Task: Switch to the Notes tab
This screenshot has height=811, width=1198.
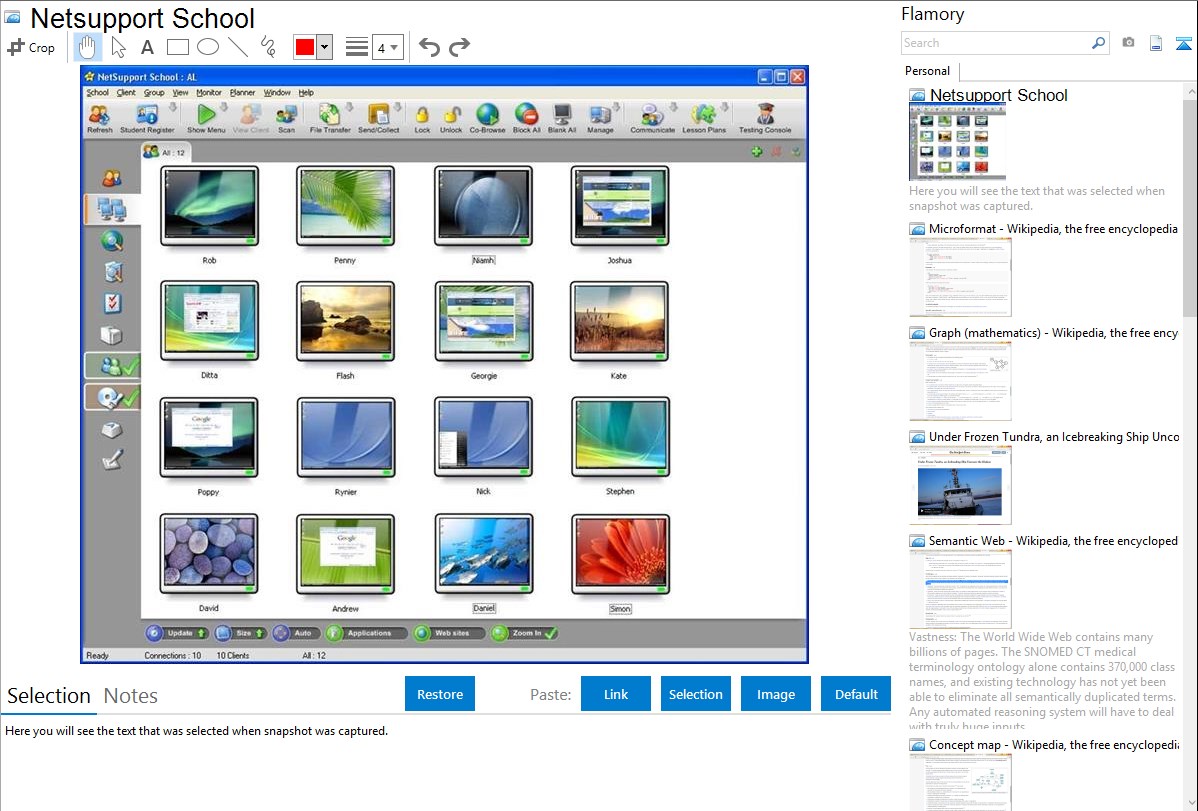Action: coord(131,696)
